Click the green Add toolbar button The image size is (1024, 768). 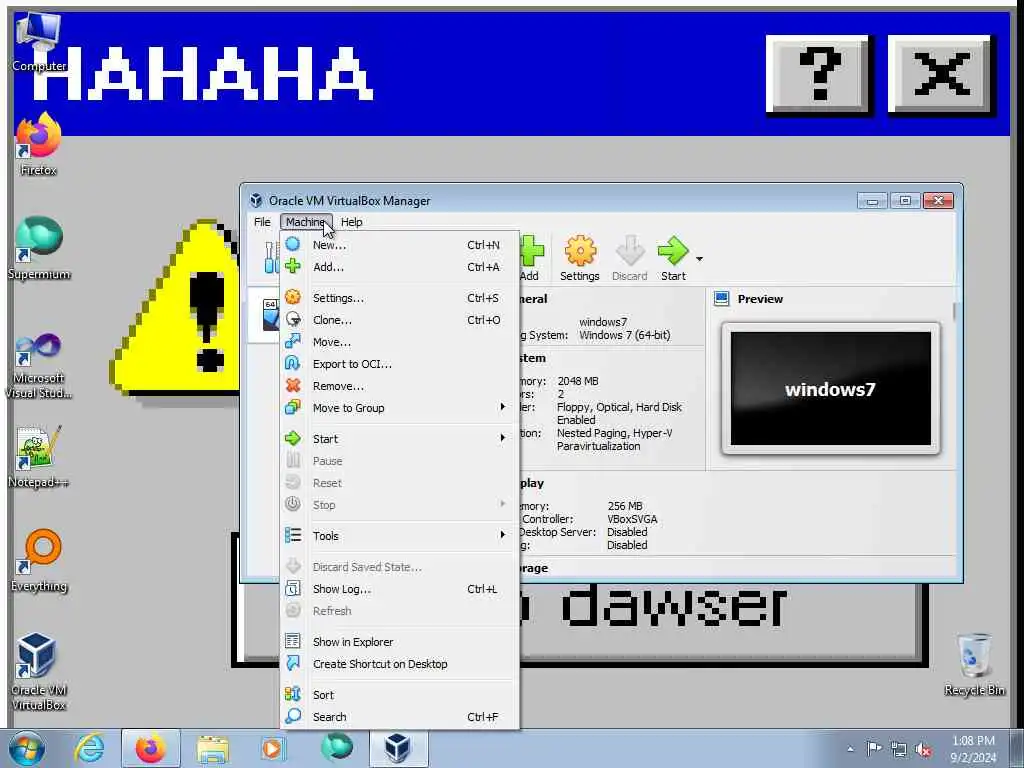pos(531,259)
